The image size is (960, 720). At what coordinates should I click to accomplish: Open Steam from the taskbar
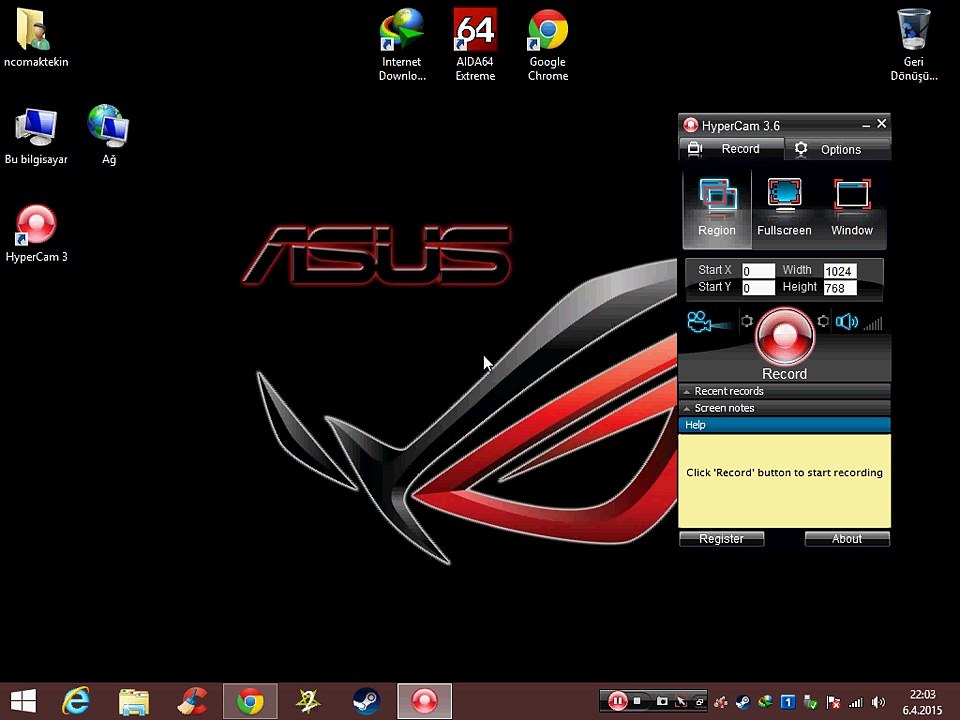pos(366,701)
